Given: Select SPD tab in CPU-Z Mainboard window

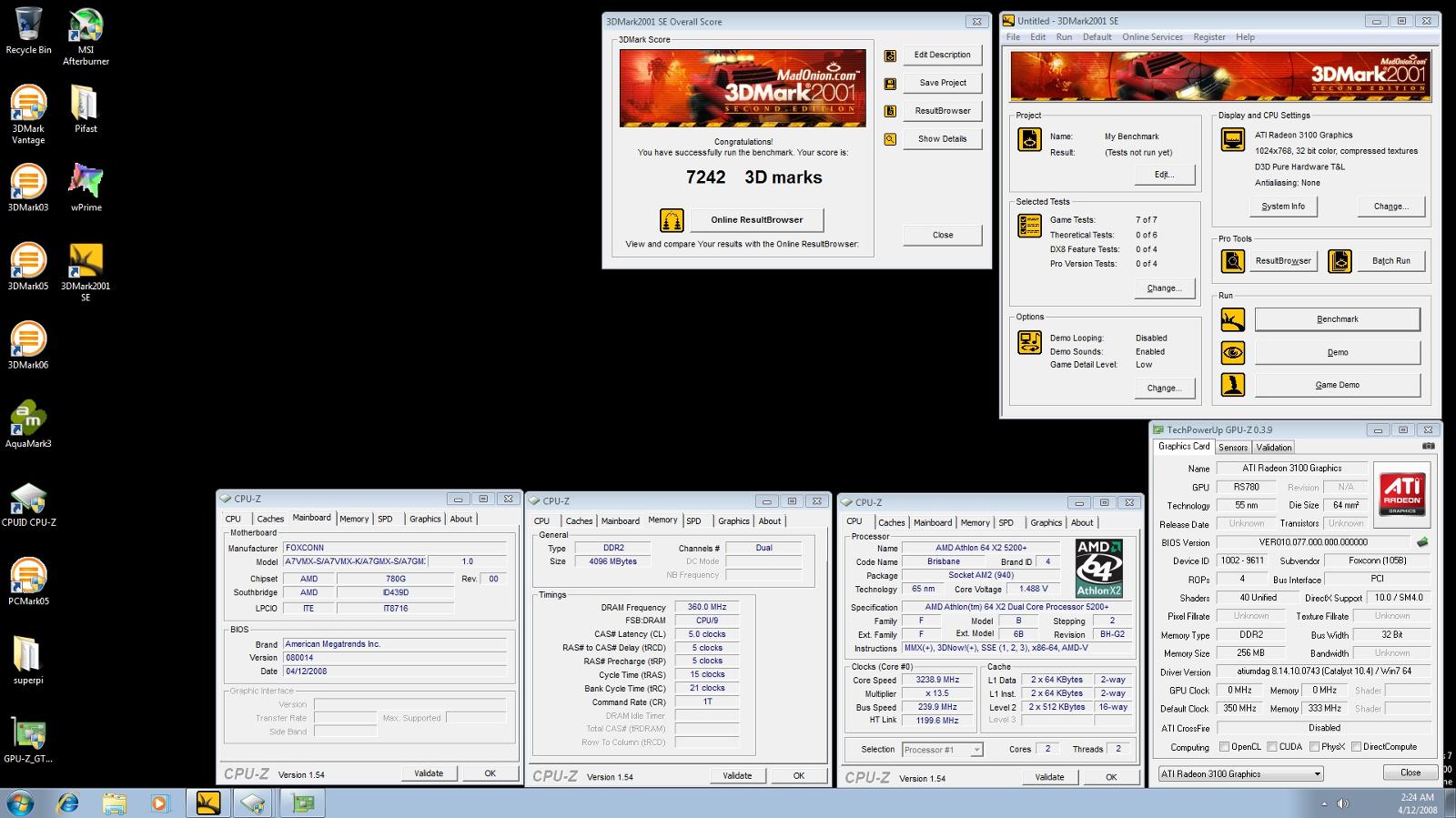Looking at the screenshot, I should (x=385, y=519).
